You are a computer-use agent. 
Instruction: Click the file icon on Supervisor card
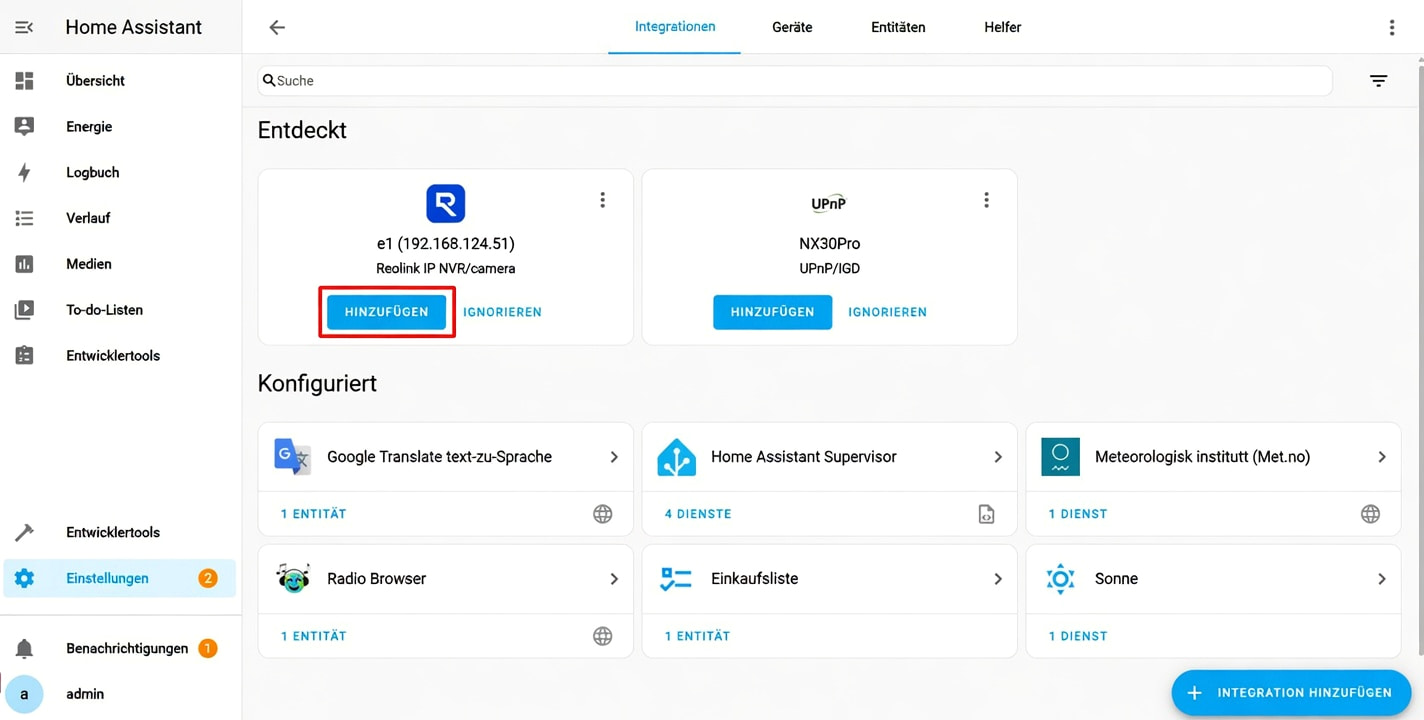point(986,514)
